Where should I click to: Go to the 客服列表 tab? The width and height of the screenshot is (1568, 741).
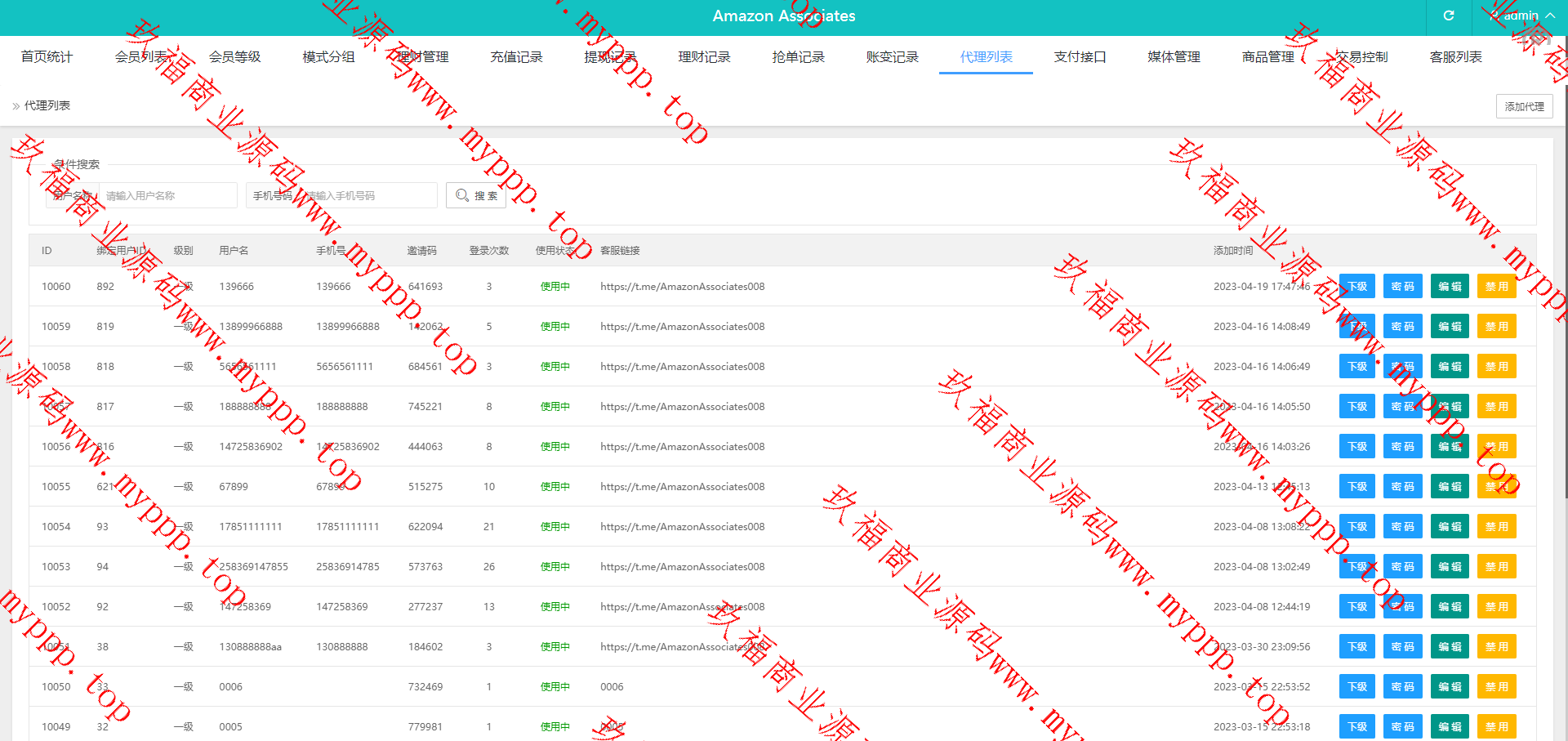click(1455, 56)
